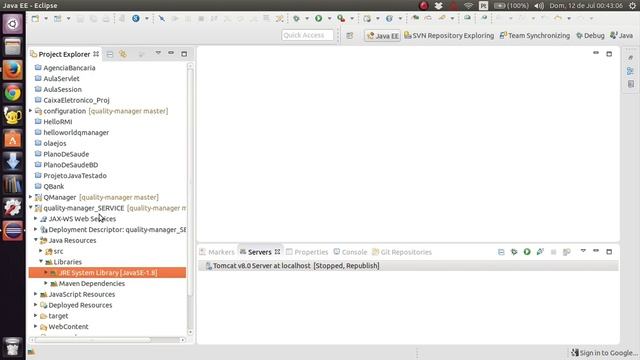Screen dimensions: 640x360
Task: Switch to the Debug perspective
Action: click(x=590, y=36)
